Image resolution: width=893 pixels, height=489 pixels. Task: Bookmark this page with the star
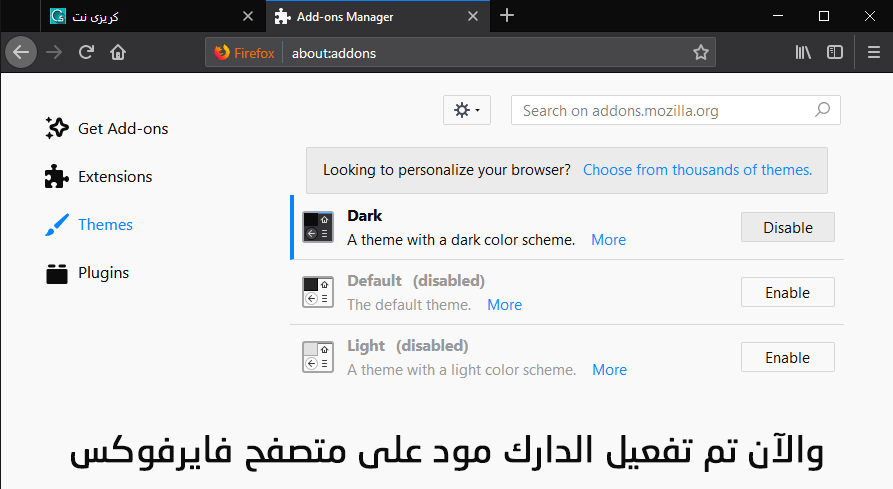(x=701, y=52)
